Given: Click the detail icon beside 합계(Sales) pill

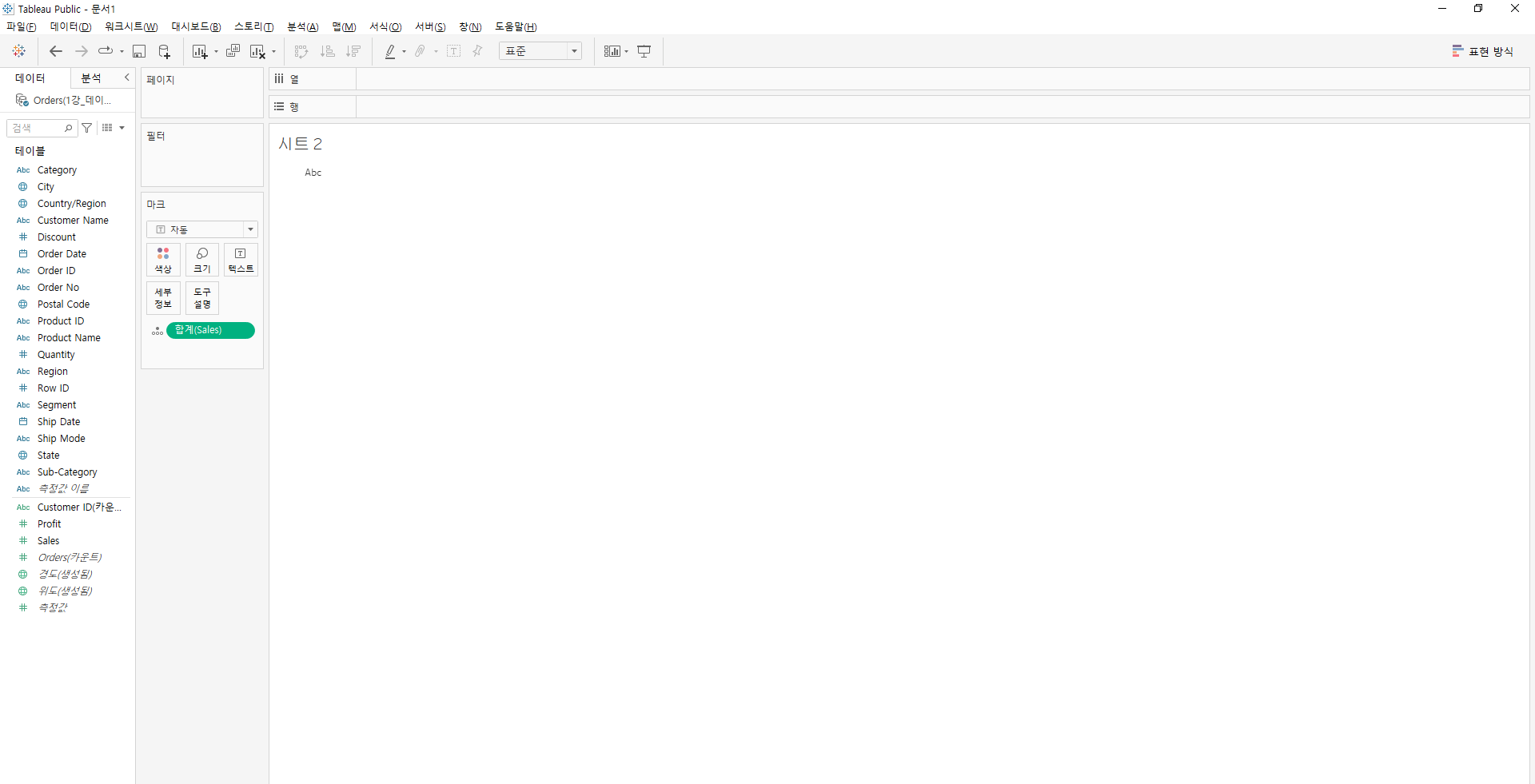Looking at the screenshot, I should pos(157,330).
